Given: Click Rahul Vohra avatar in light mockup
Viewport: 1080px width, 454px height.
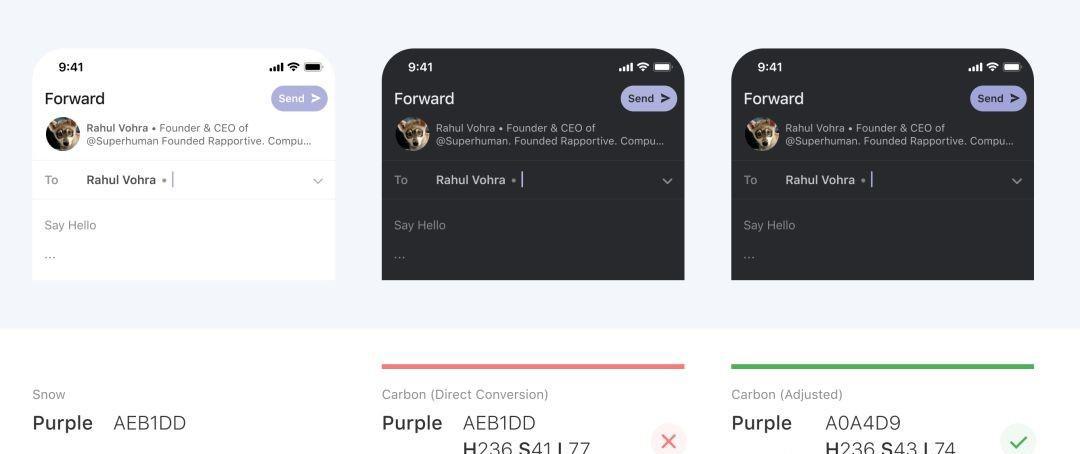Looking at the screenshot, I should pyautogui.click(x=63, y=134).
